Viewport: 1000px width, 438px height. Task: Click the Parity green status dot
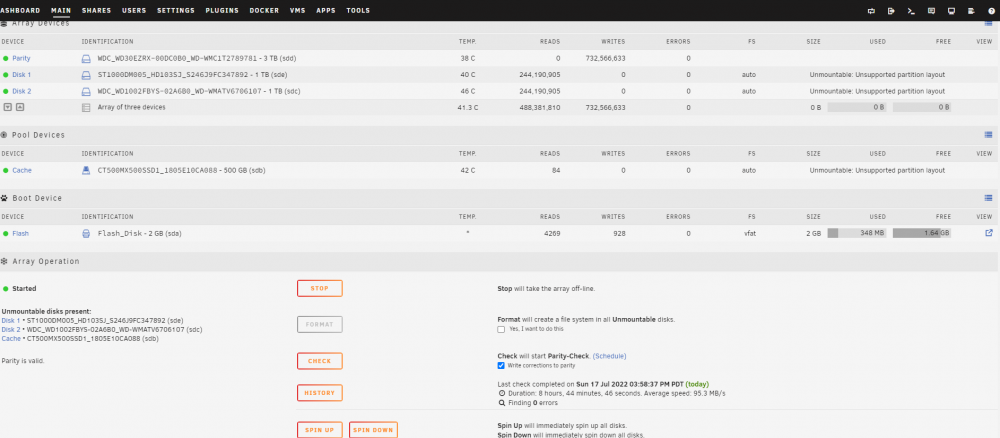[6, 59]
